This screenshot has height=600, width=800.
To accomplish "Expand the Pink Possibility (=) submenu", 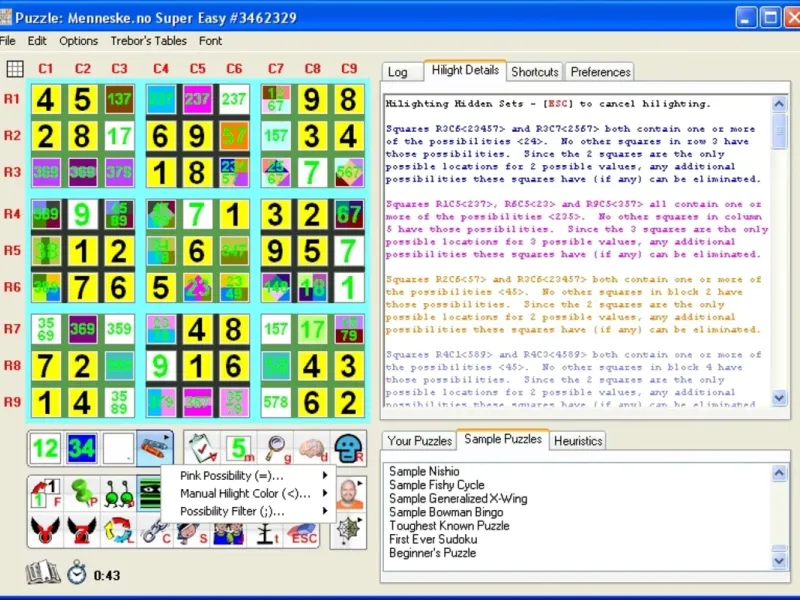I will click(x=248, y=476).
